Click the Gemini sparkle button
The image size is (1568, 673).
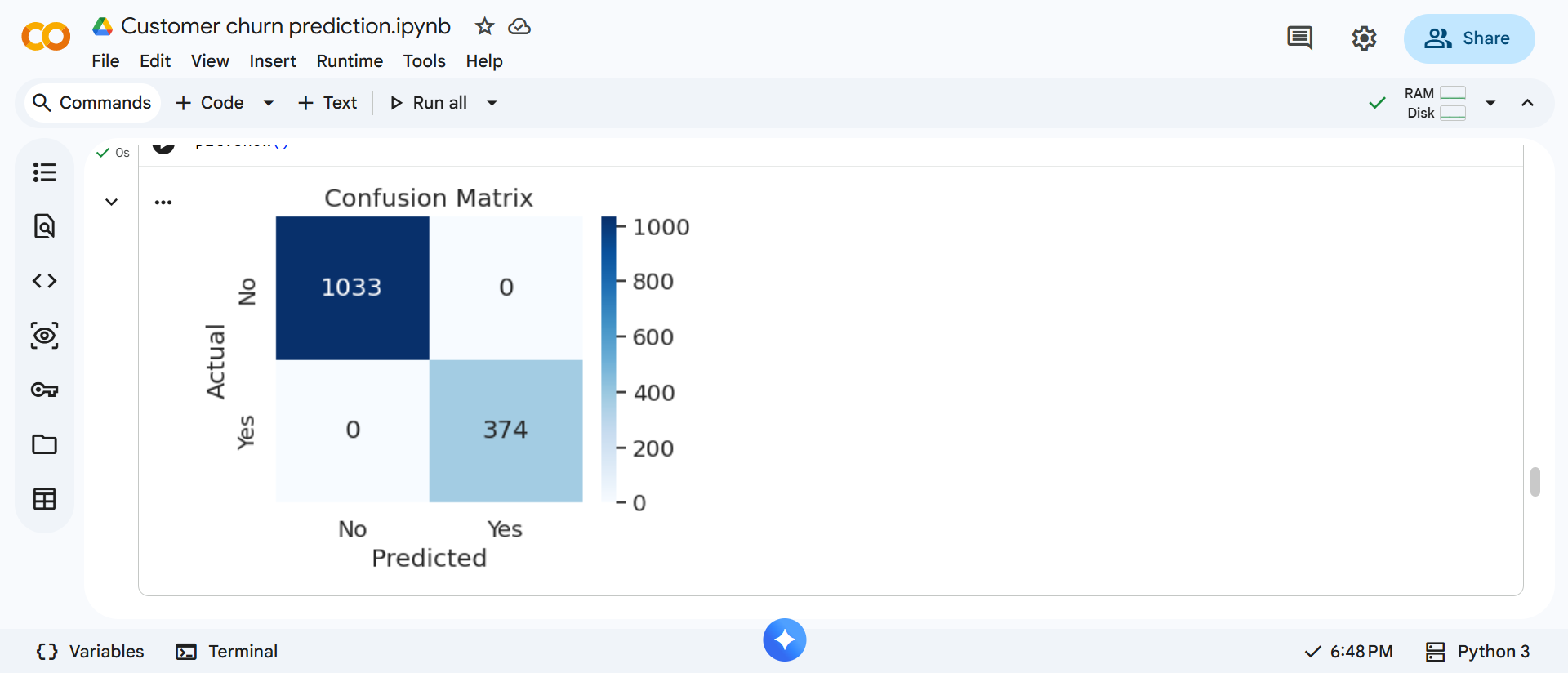pos(784,640)
